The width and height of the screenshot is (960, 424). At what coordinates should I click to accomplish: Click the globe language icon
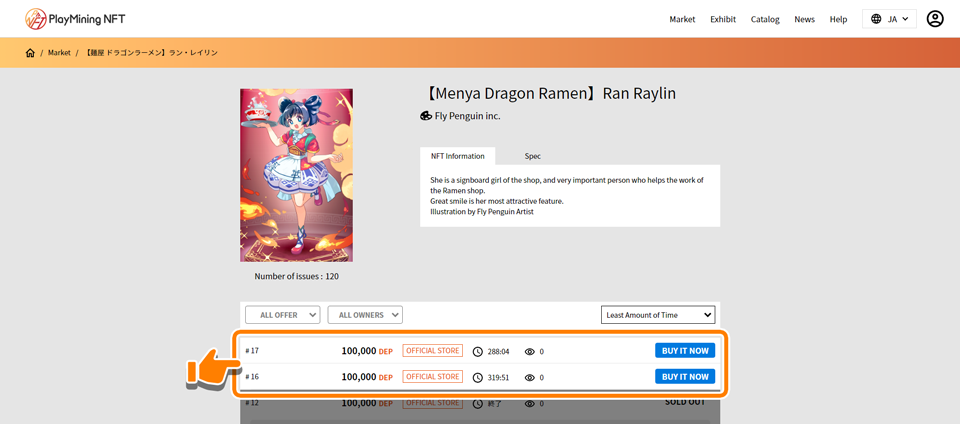[876, 19]
